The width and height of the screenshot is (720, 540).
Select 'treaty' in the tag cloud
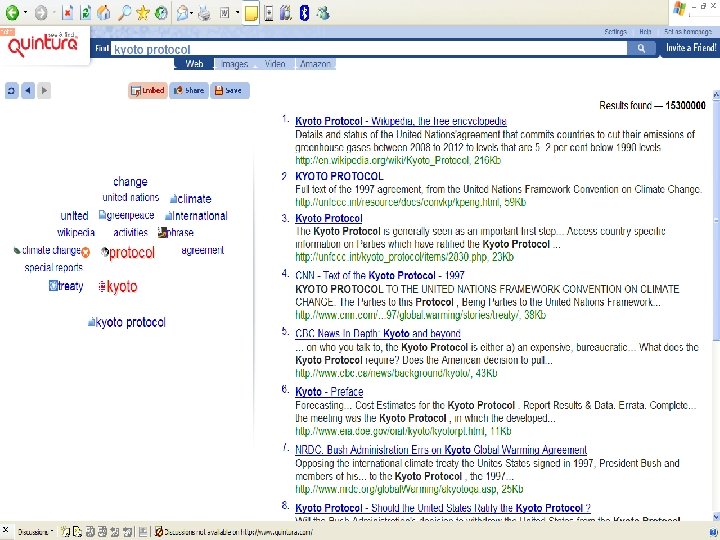pyautogui.click(x=71, y=286)
